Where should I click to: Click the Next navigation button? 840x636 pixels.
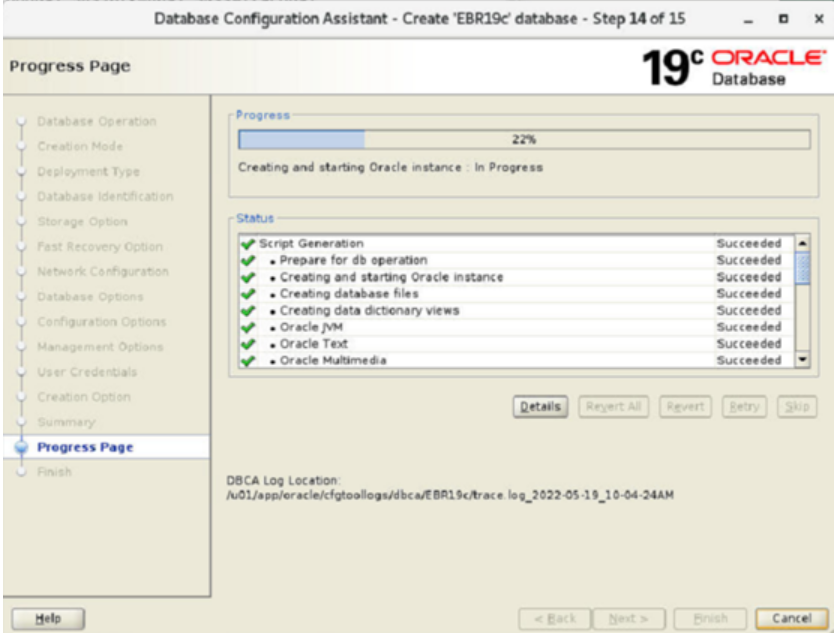[x=629, y=619]
